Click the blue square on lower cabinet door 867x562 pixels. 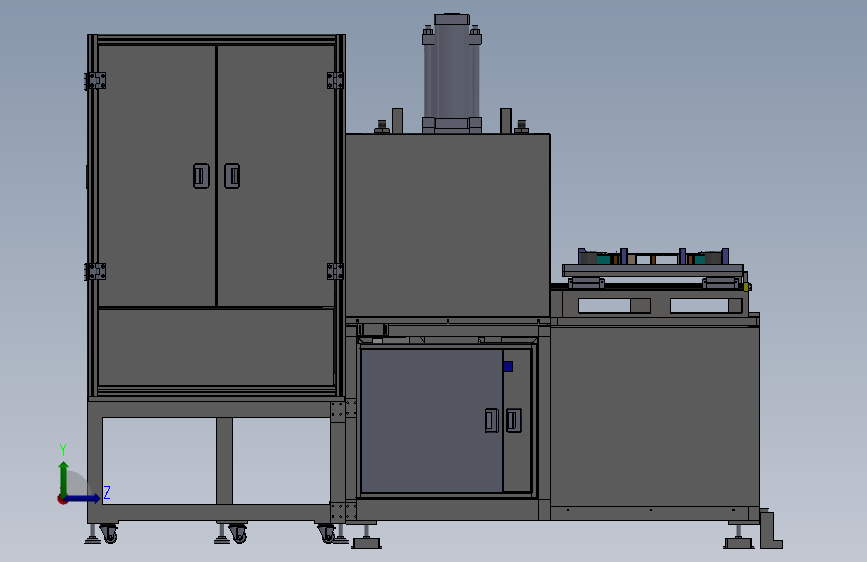tap(508, 366)
